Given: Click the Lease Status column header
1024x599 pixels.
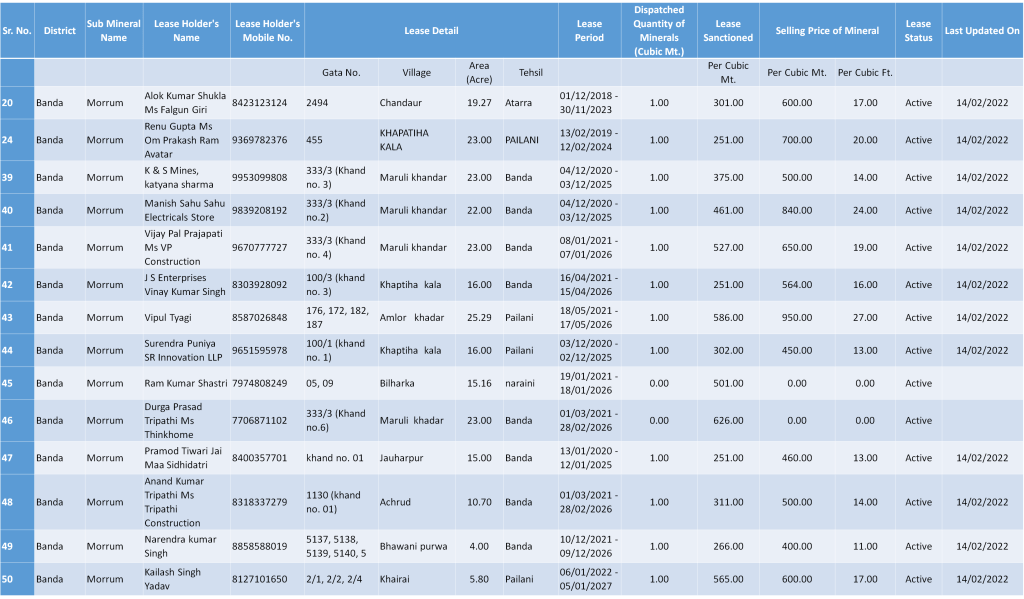Looking at the screenshot, I should point(917,31).
